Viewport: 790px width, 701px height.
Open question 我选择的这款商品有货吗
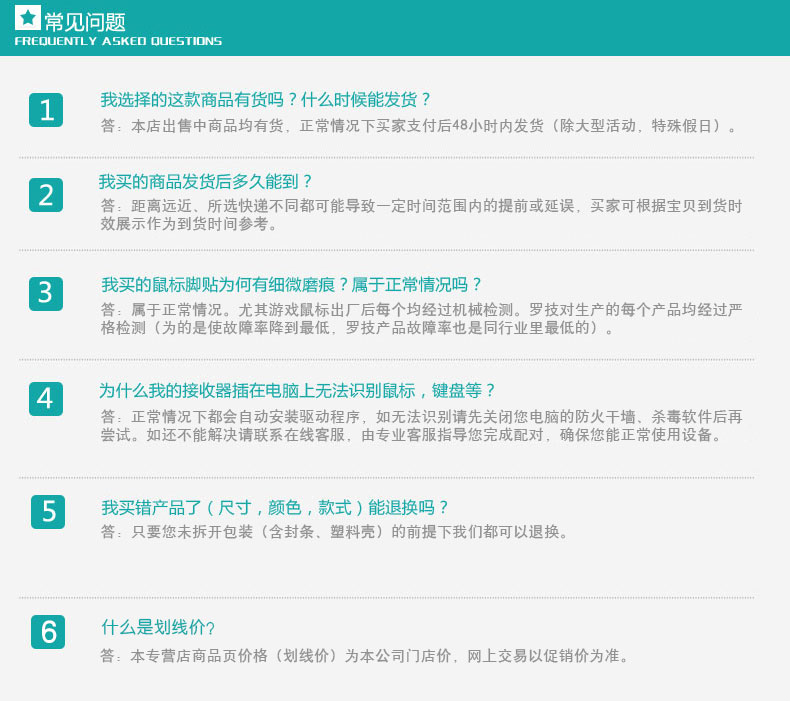pos(265,100)
